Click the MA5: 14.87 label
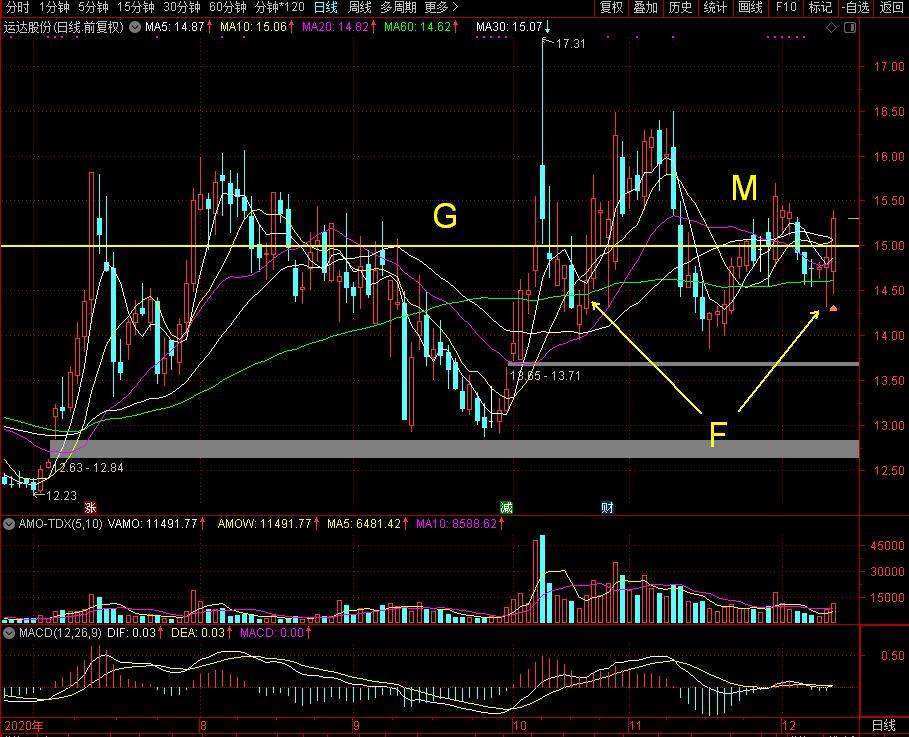The height and width of the screenshot is (737, 909). pyautogui.click(x=174, y=27)
